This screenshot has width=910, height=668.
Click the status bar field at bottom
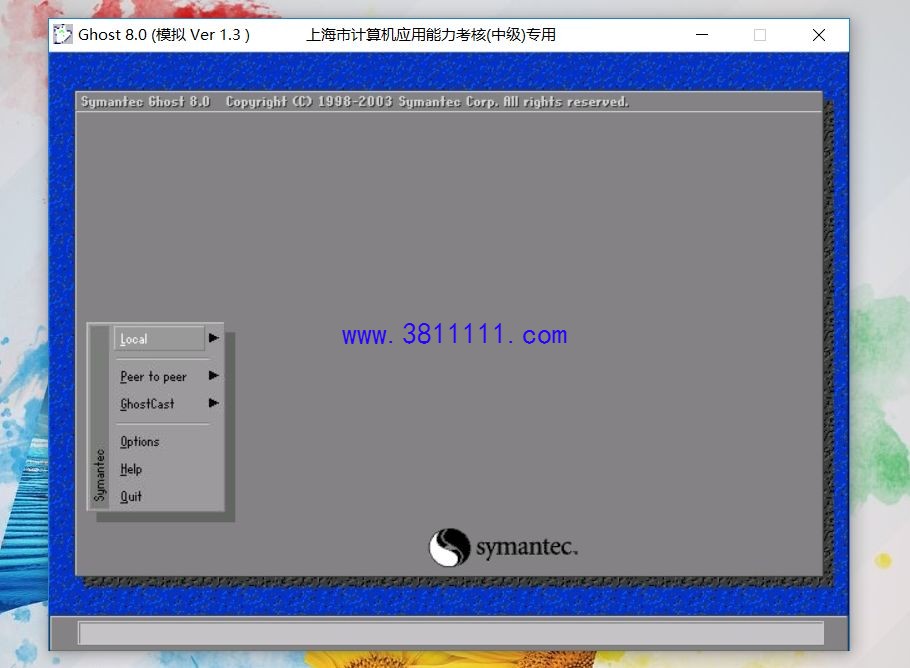click(x=451, y=633)
